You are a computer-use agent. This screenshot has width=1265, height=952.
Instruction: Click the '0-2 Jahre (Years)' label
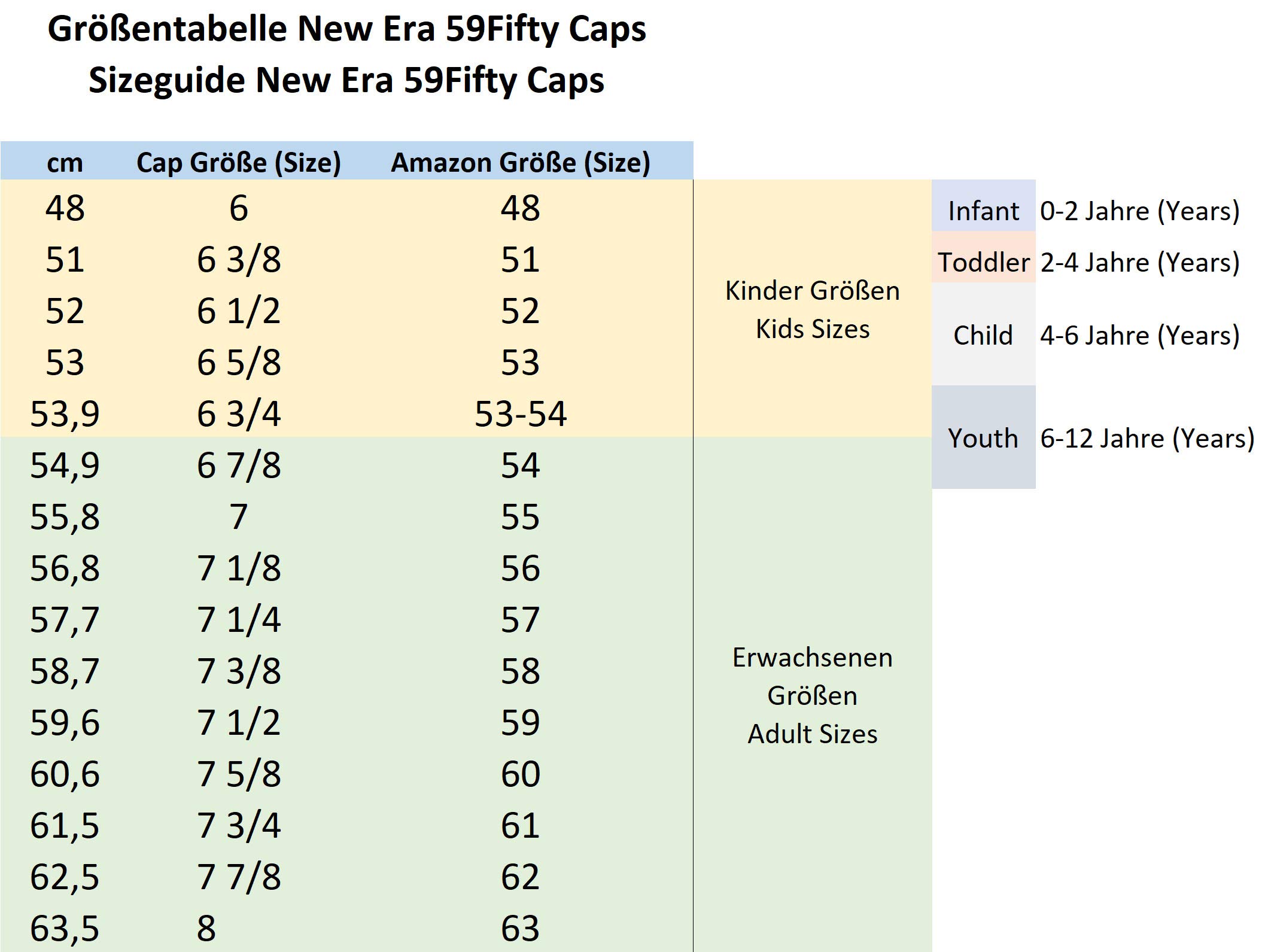click(1139, 211)
